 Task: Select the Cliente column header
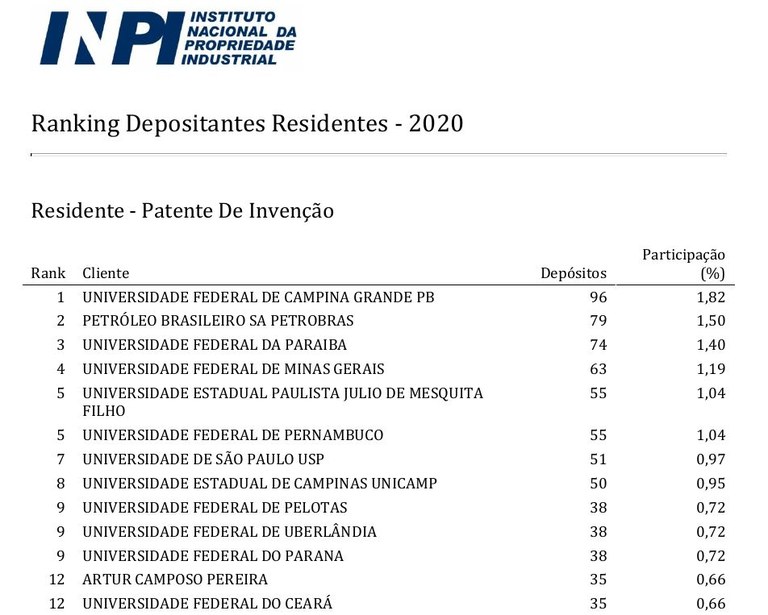[106, 273]
